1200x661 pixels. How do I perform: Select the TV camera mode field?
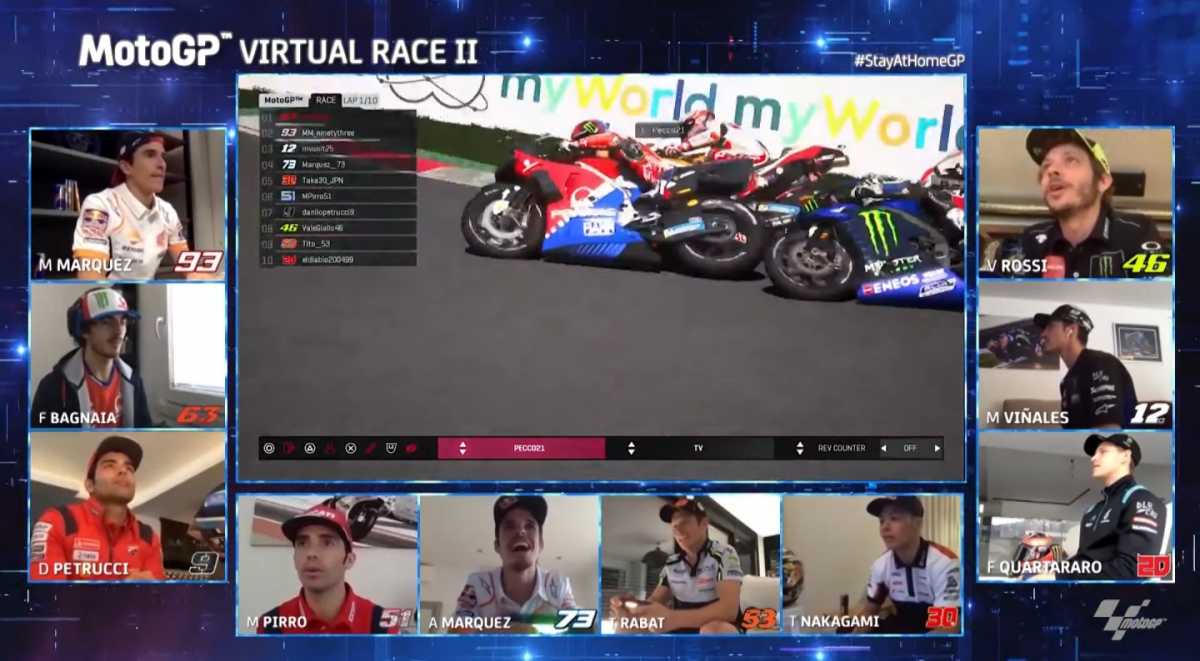tap(698, 448)
